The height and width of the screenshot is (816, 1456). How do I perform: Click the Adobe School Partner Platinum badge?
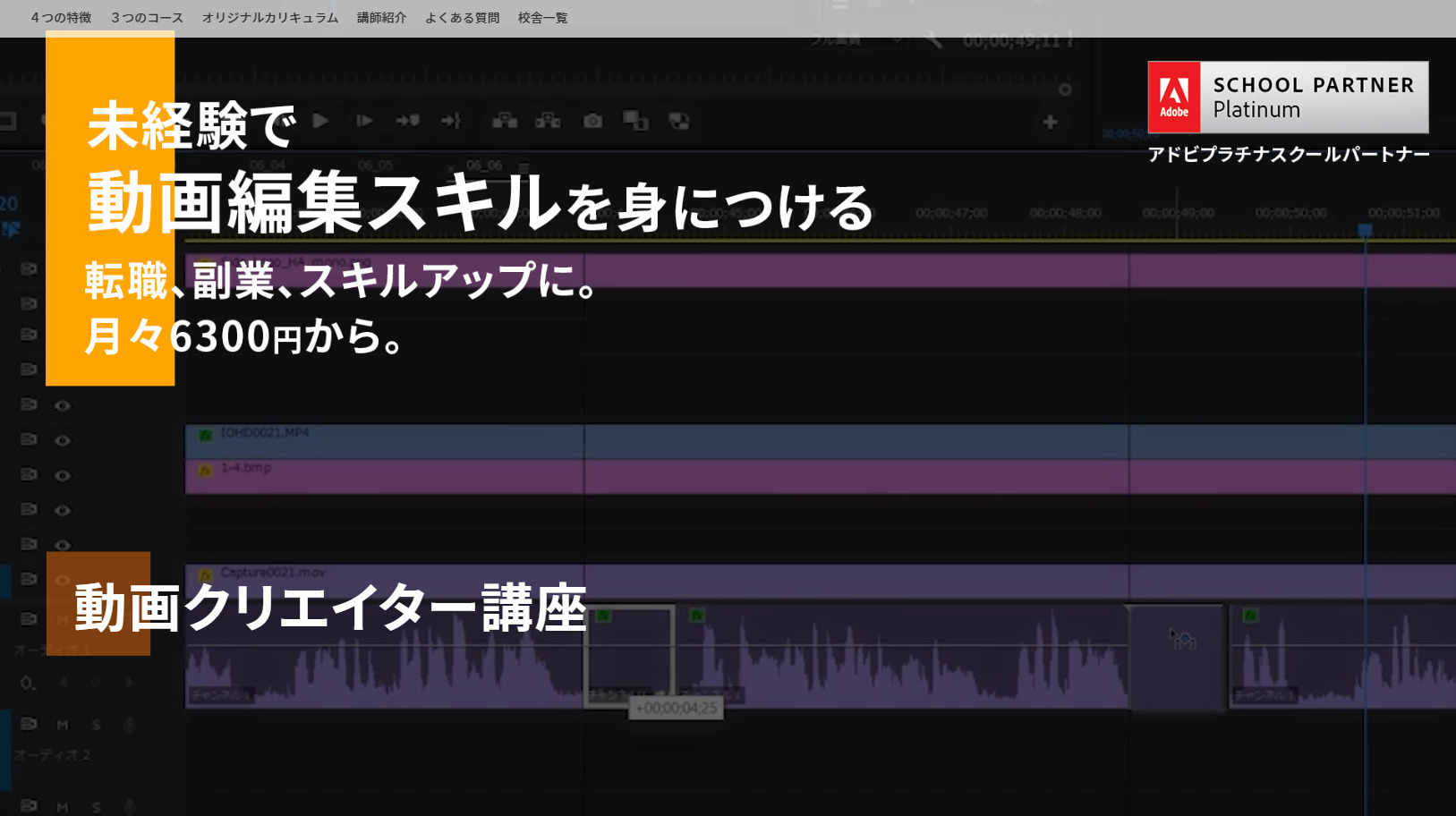(1287, 98)
